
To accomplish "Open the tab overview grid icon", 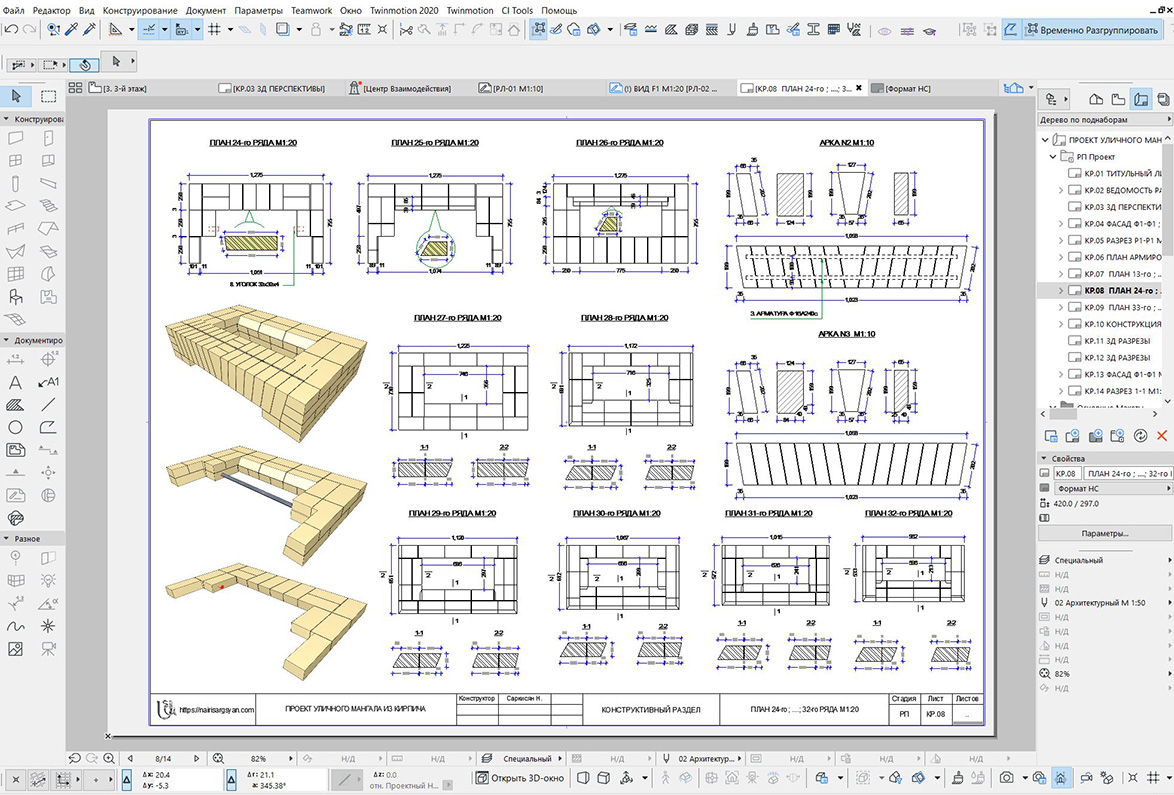I will click(x=75, y=88).
